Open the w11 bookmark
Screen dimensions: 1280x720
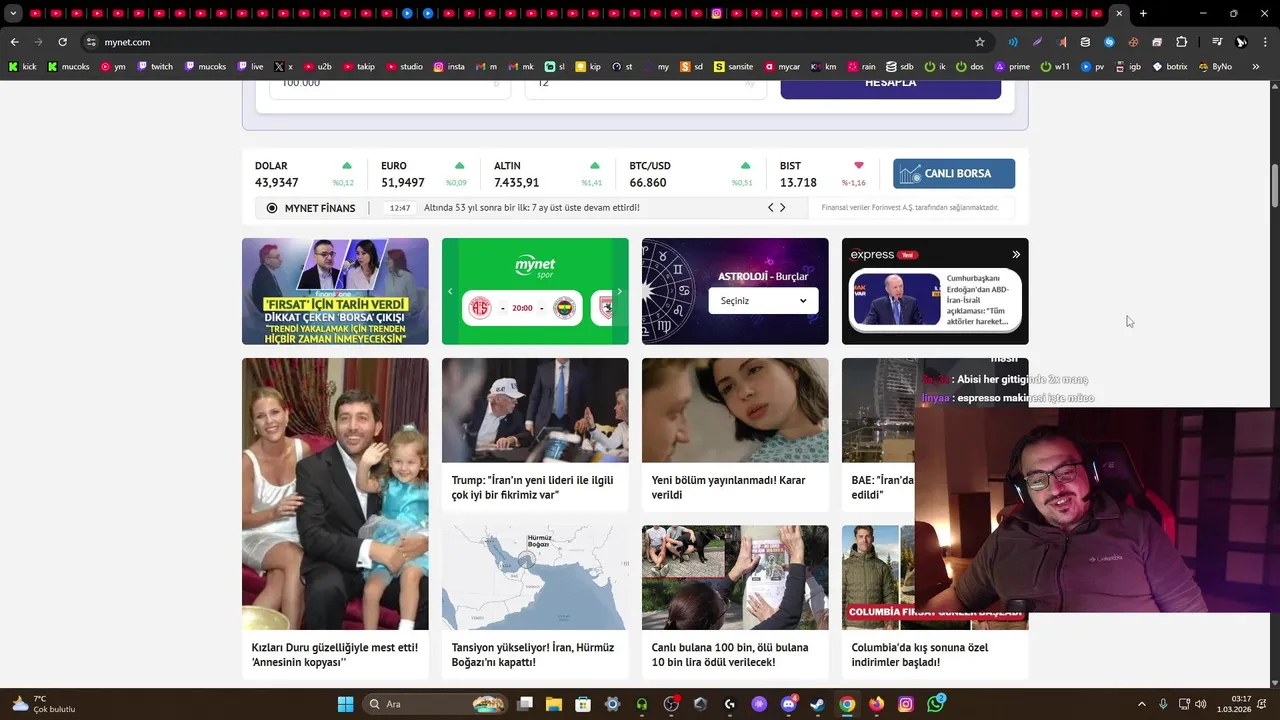(1054, 67)
